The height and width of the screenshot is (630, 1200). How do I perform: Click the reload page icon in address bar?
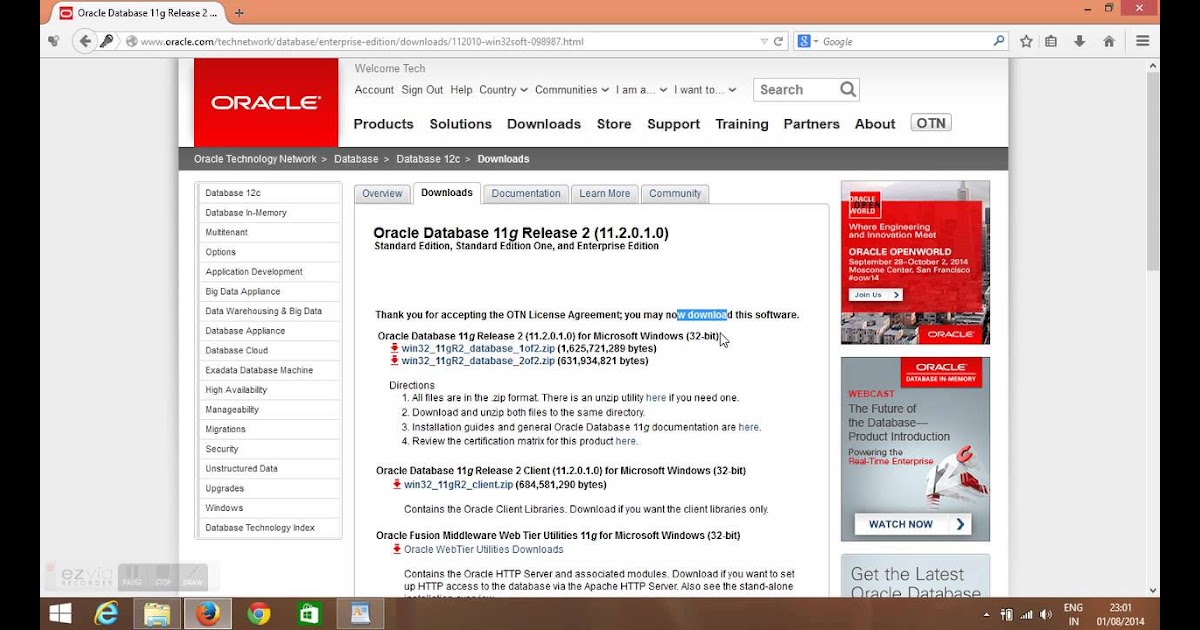[x=778, y=41]
